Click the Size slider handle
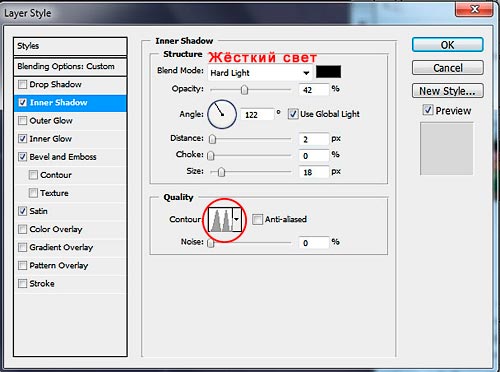The width and height of the screenshot is (500, 372). 221,172
